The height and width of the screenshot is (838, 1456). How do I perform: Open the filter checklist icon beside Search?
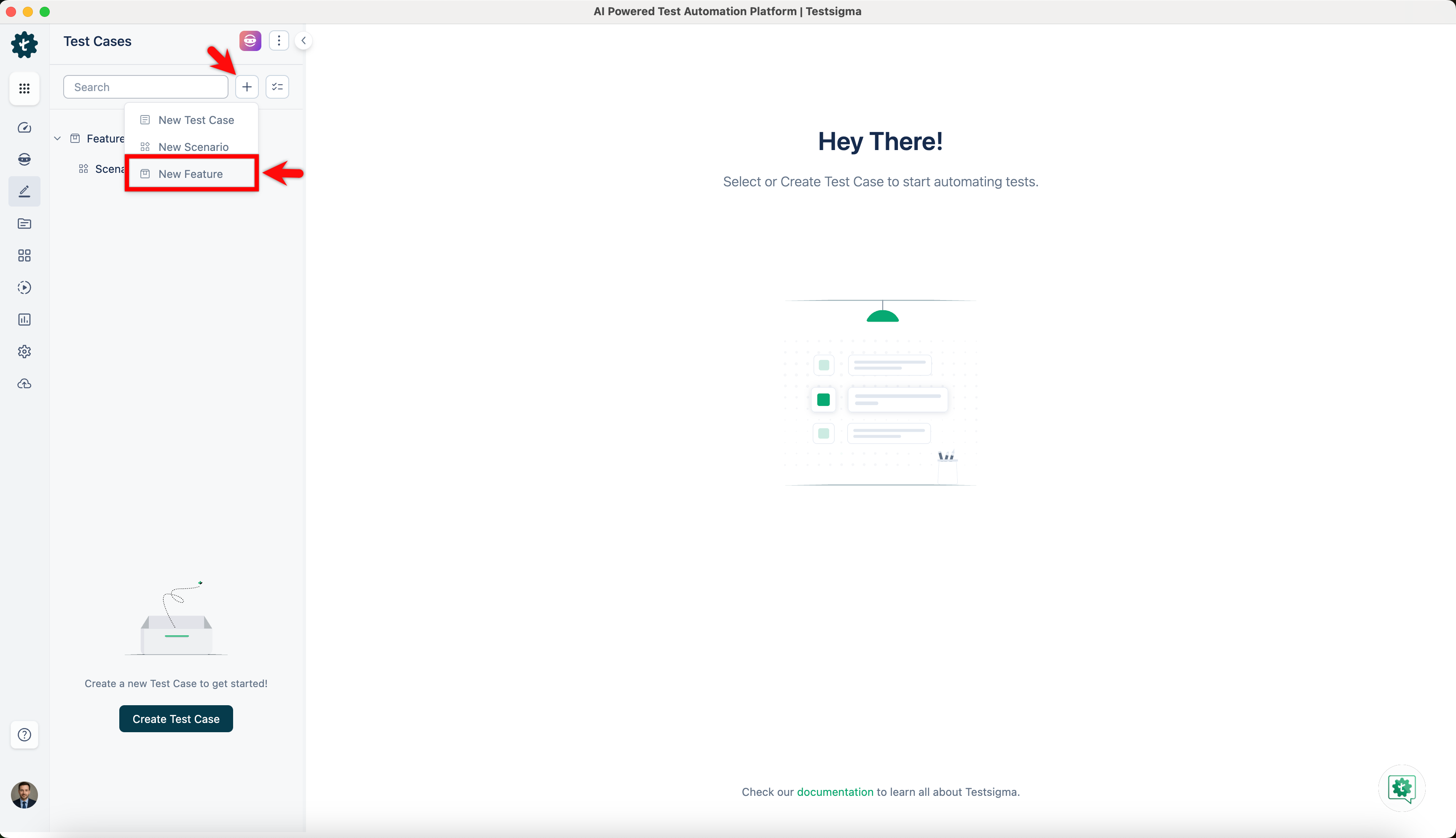[277, 86]
